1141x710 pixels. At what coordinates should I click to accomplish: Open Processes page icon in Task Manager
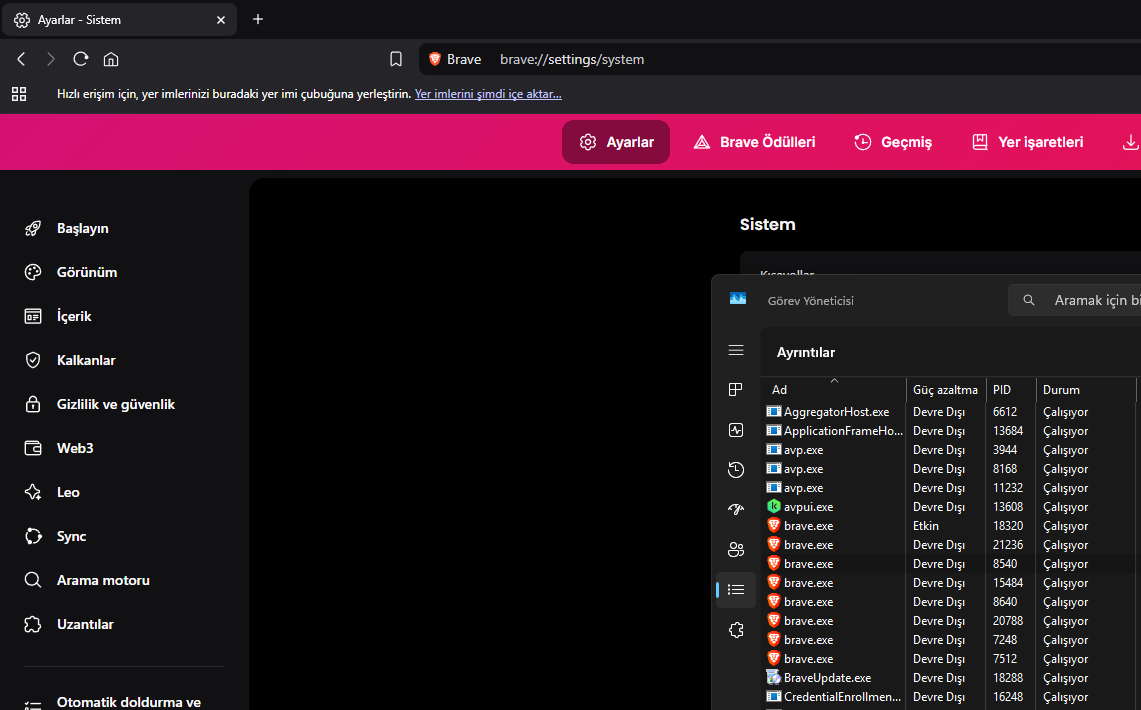[x=736, y=390]
